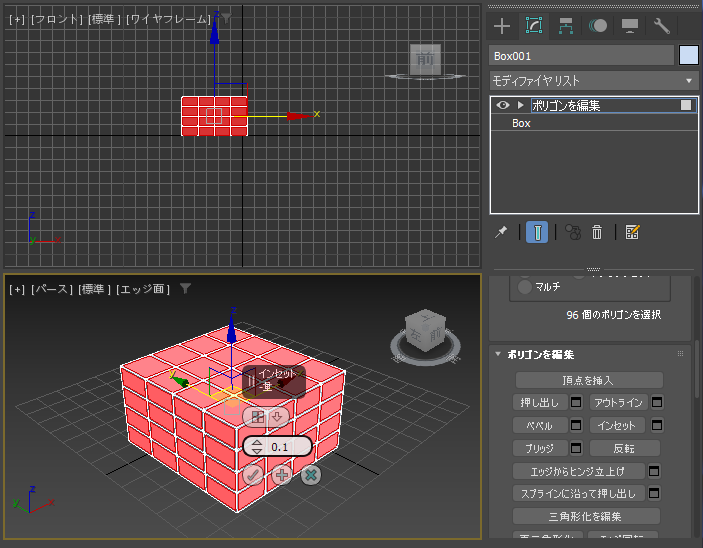
Task: Open settings box next to ブリッジ
Action: point(576,448)
